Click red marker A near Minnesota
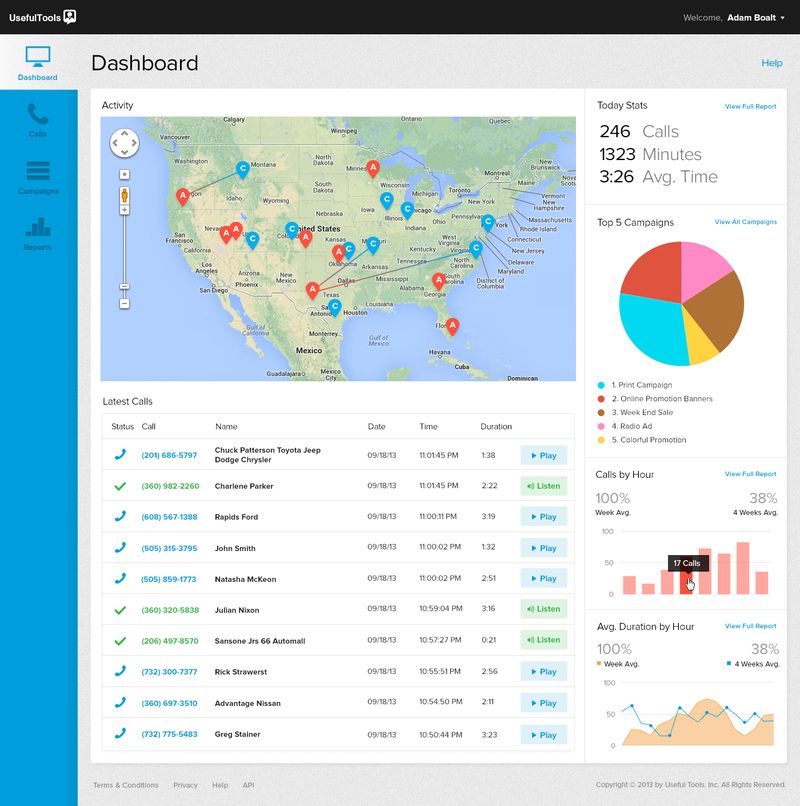 coord(373,168)
